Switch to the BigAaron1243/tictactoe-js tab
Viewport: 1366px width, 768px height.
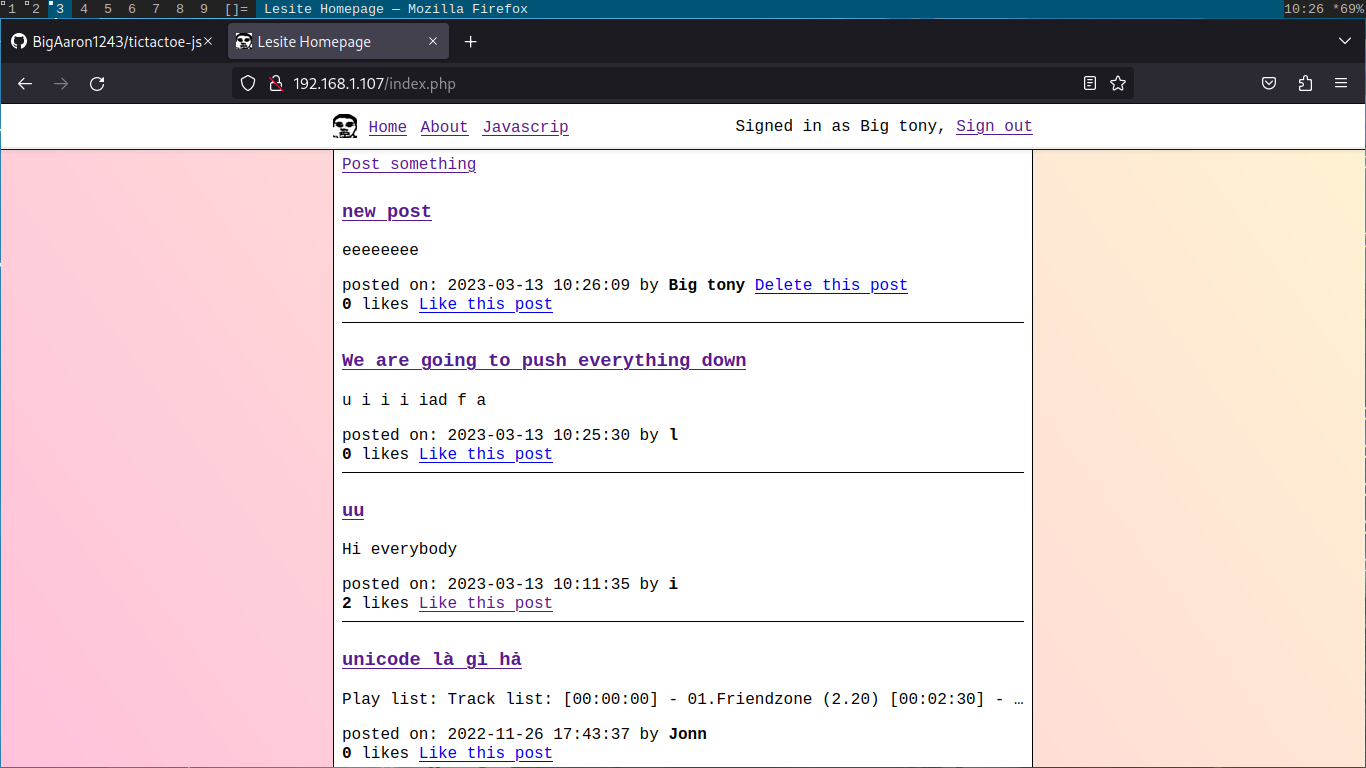(x=110, y=42)
